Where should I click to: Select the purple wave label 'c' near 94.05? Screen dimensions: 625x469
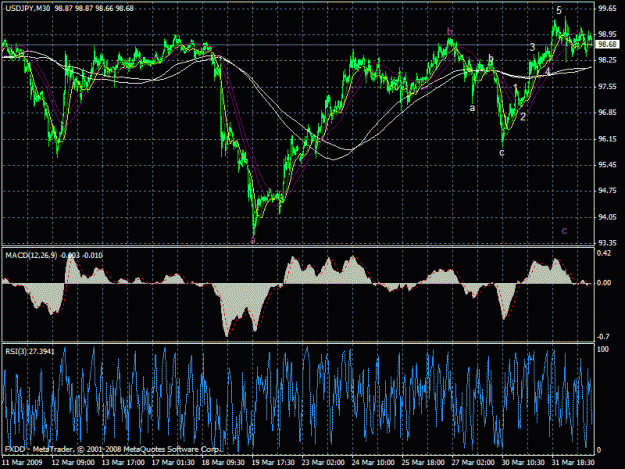[564, 231]
